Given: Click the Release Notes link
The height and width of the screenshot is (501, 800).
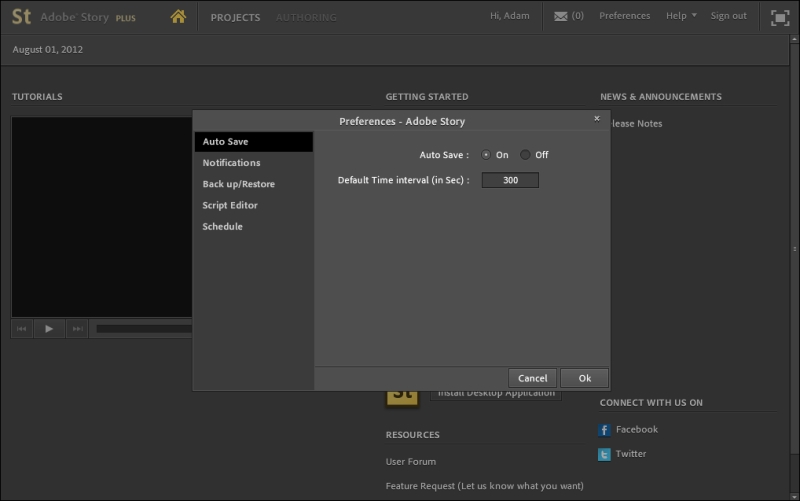Looking at the screenshot, I should [636, 124].
